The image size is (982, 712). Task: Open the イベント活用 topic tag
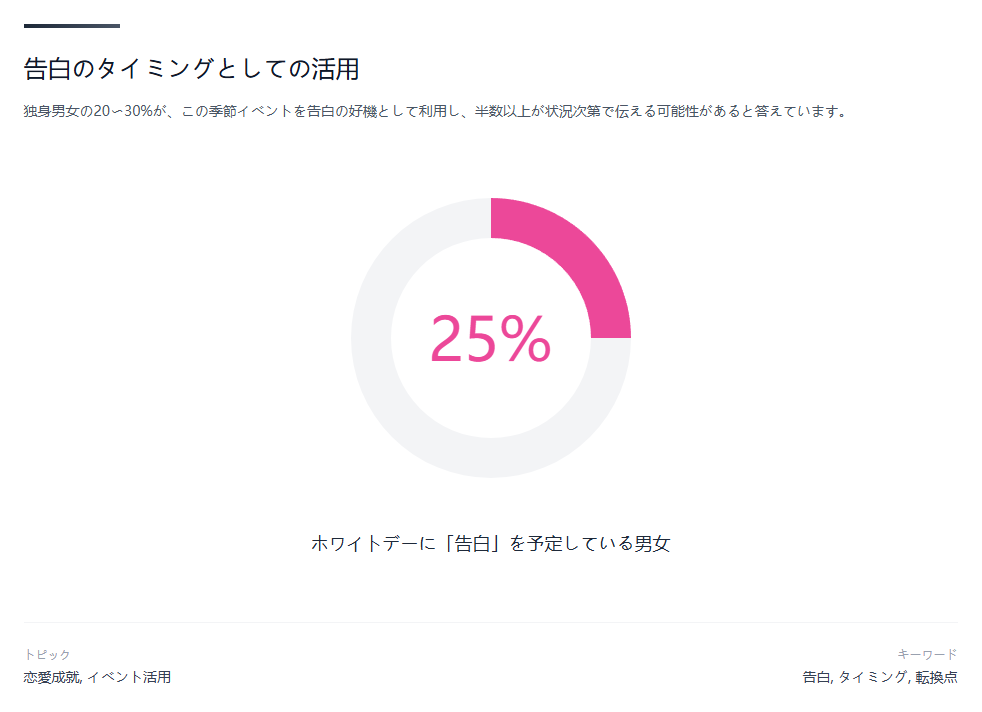click(x=129, y=677)
